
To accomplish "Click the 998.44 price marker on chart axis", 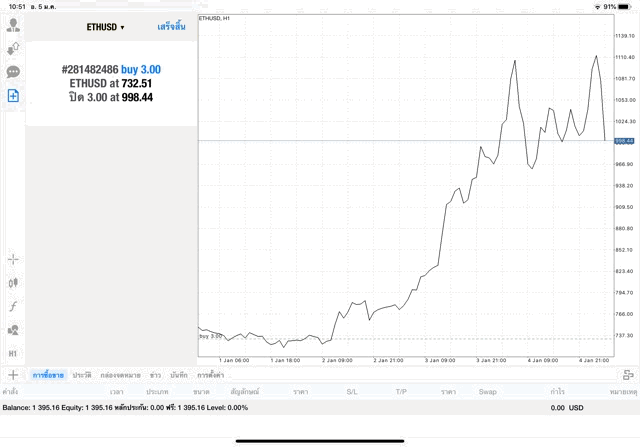I will pos(626,141).
